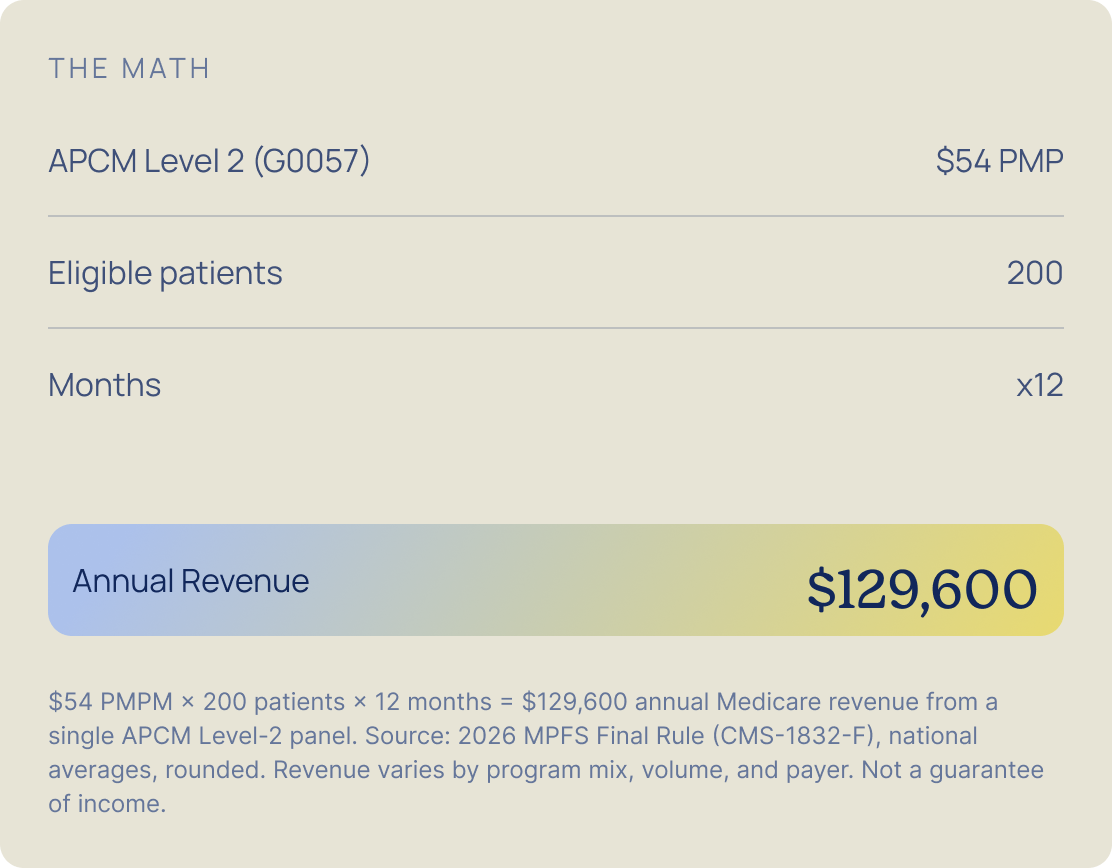Click the Revenue varies by program mix sentence
This screenshot has width=1112, height=868.
click(563, 769)
